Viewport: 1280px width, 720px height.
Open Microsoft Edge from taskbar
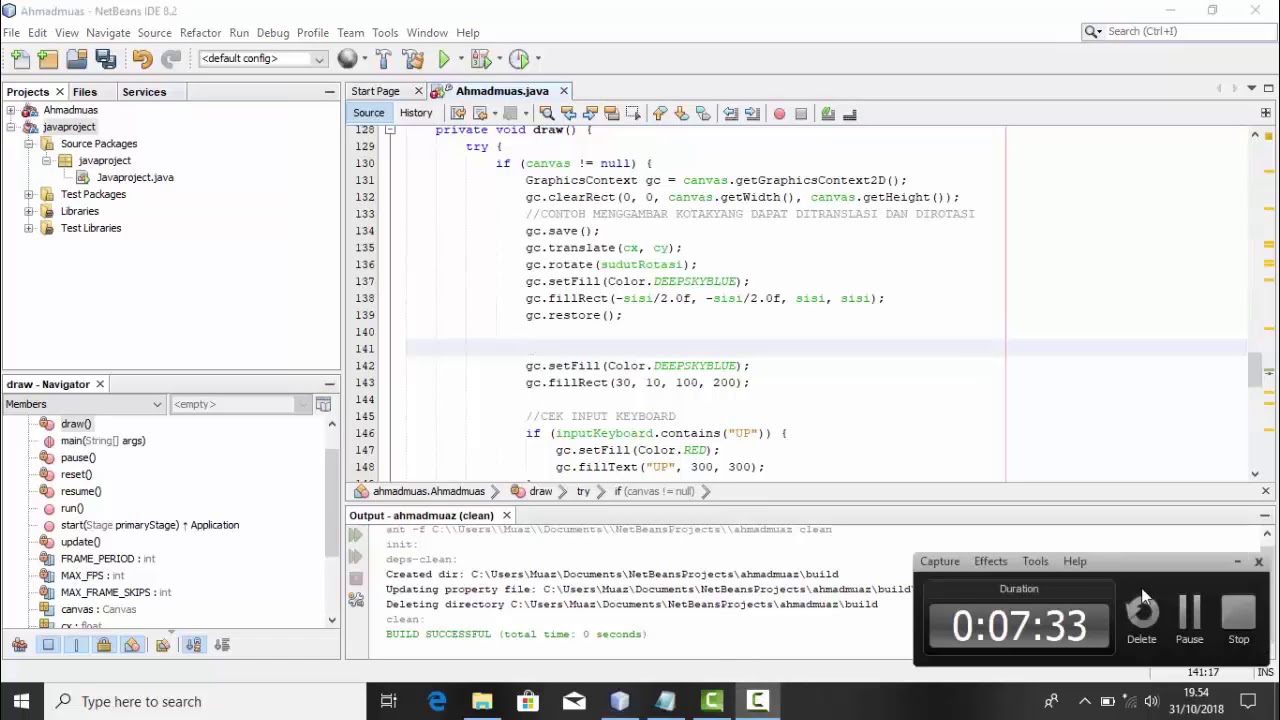point(437,701)
